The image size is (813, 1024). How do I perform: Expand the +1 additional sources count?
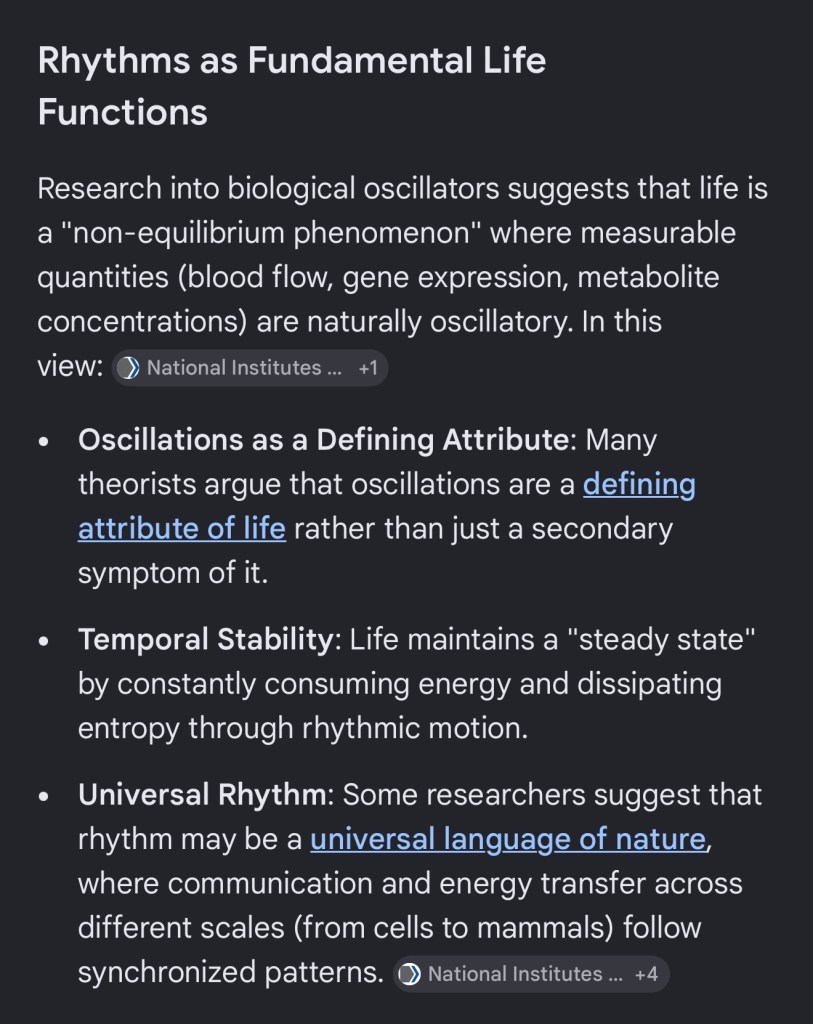[367, 368]
